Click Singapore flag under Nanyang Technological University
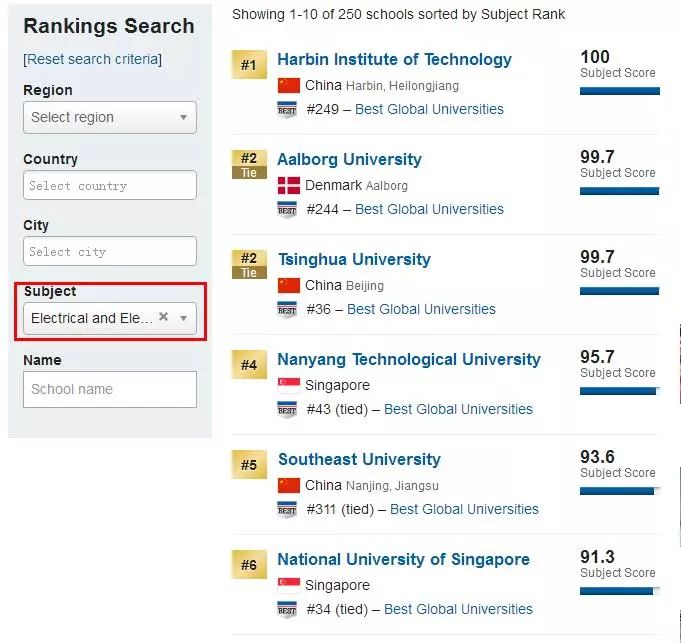681x643 pixels. [x=288, y=385]
